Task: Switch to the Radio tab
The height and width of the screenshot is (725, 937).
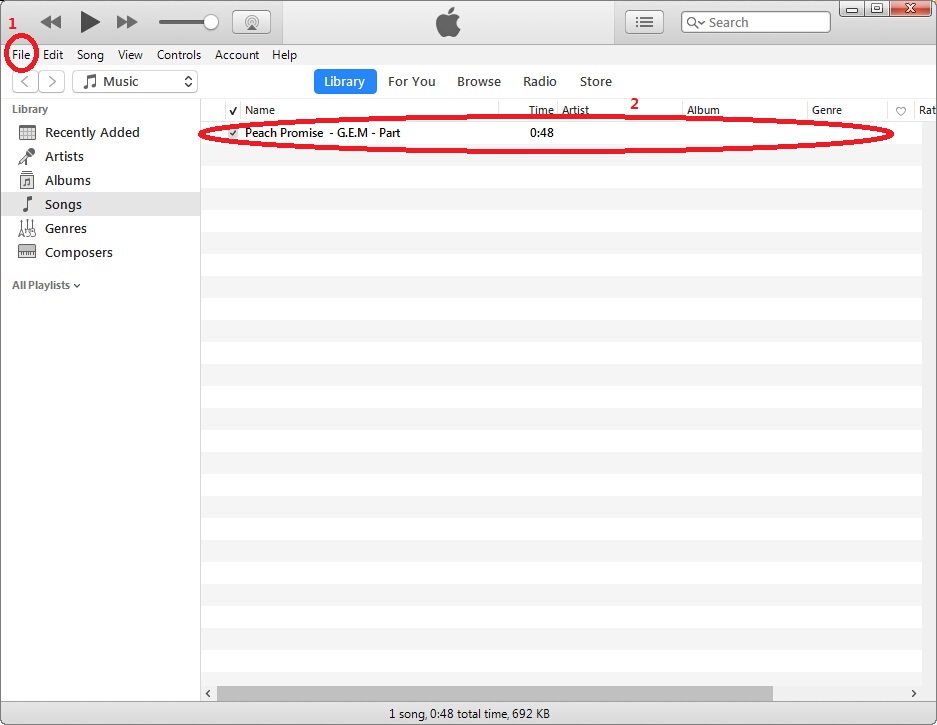Action: [x=540, y=81]
